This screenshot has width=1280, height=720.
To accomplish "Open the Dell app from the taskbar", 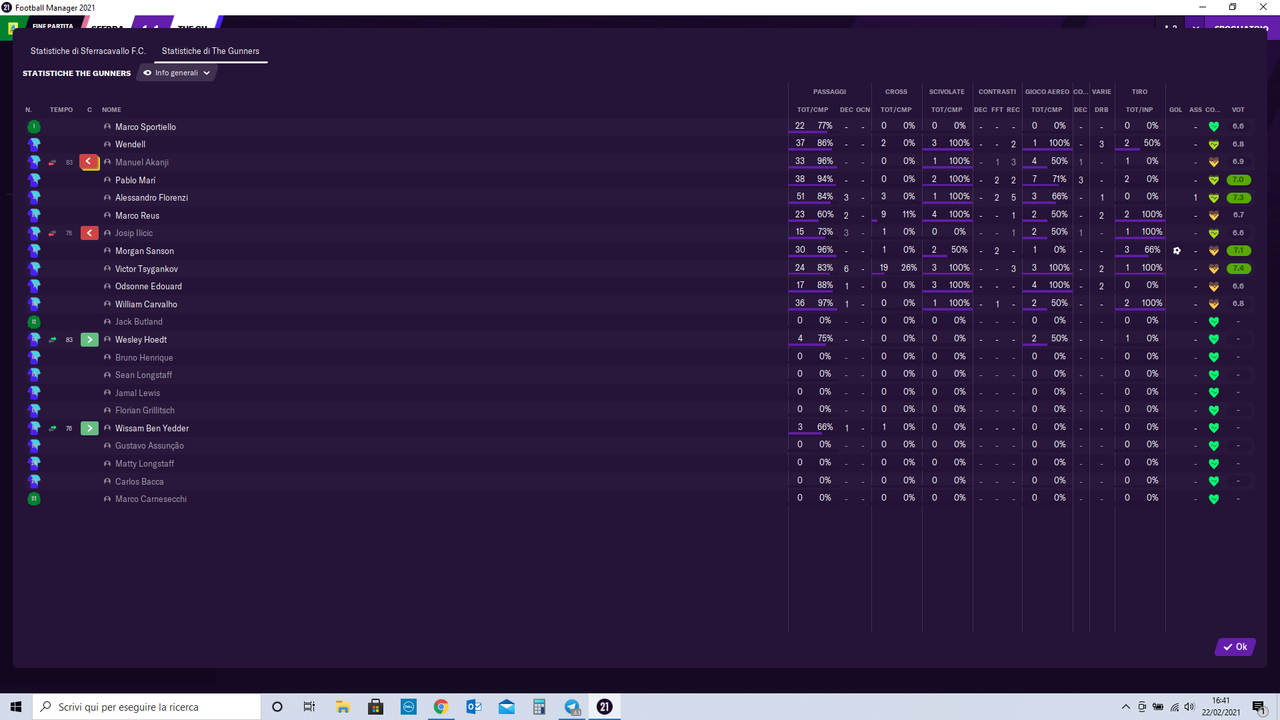I will [x=408, y=707].
